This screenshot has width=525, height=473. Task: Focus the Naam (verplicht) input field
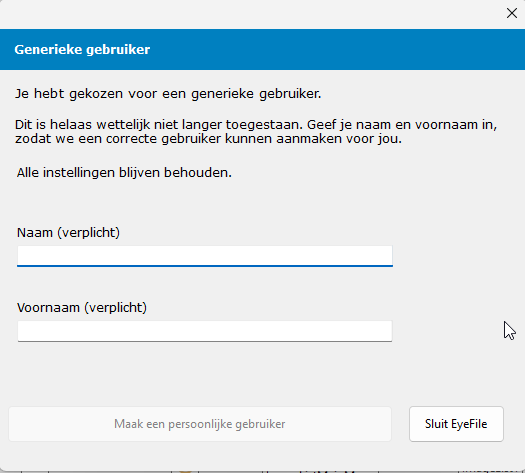(x=205, y=256)
